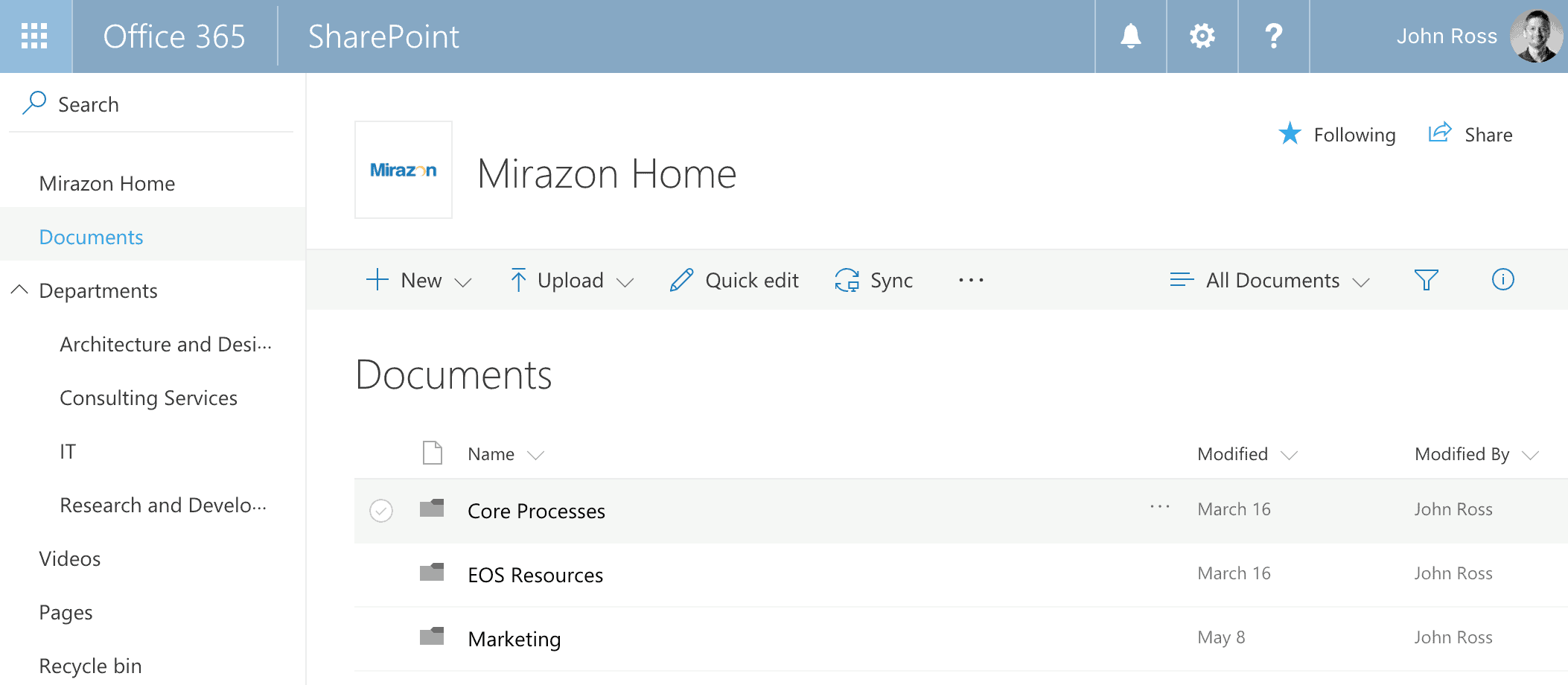
Task: Click March 16 date in Core Processes row
Action: tap(1234, 509)
